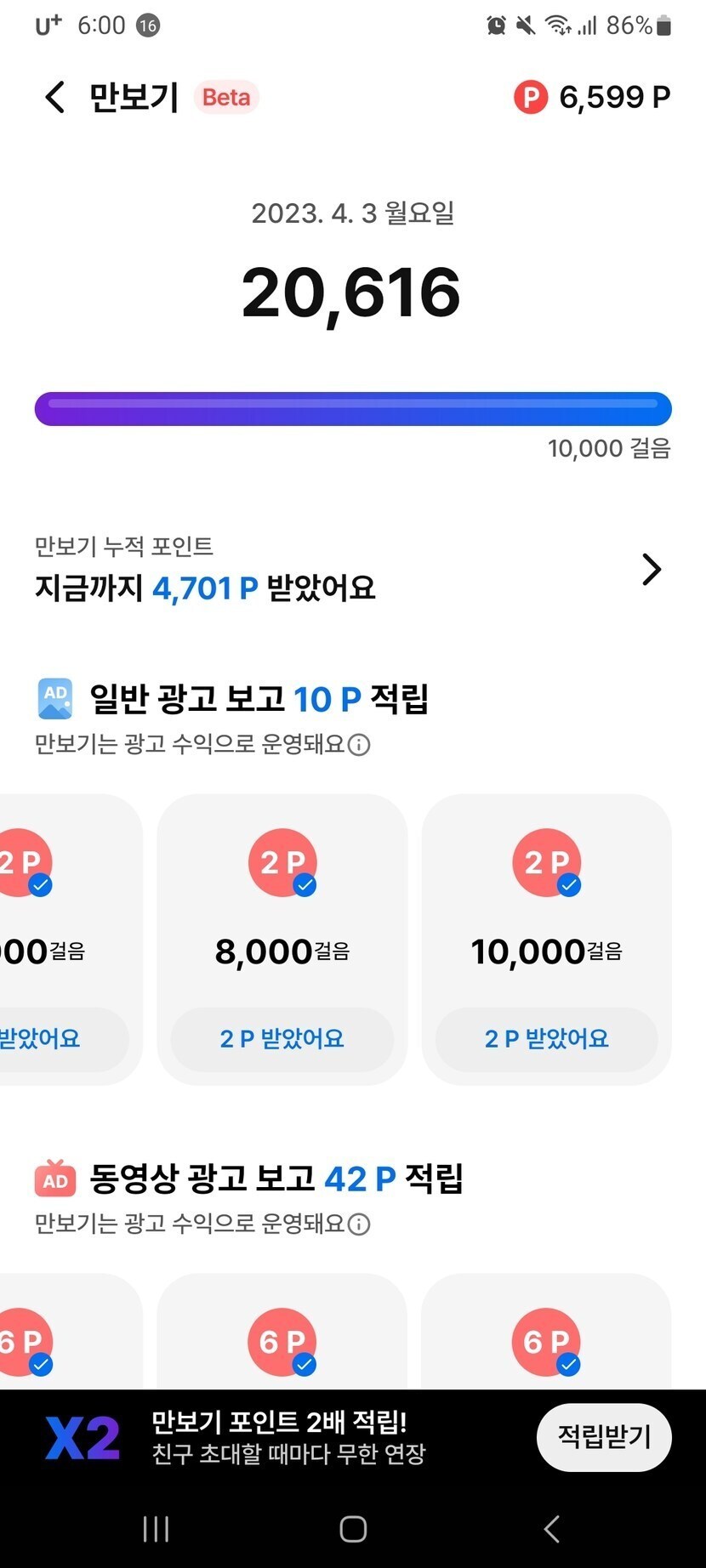Tap the blue AD image icon
The image size is (706, 1568).
55,699
